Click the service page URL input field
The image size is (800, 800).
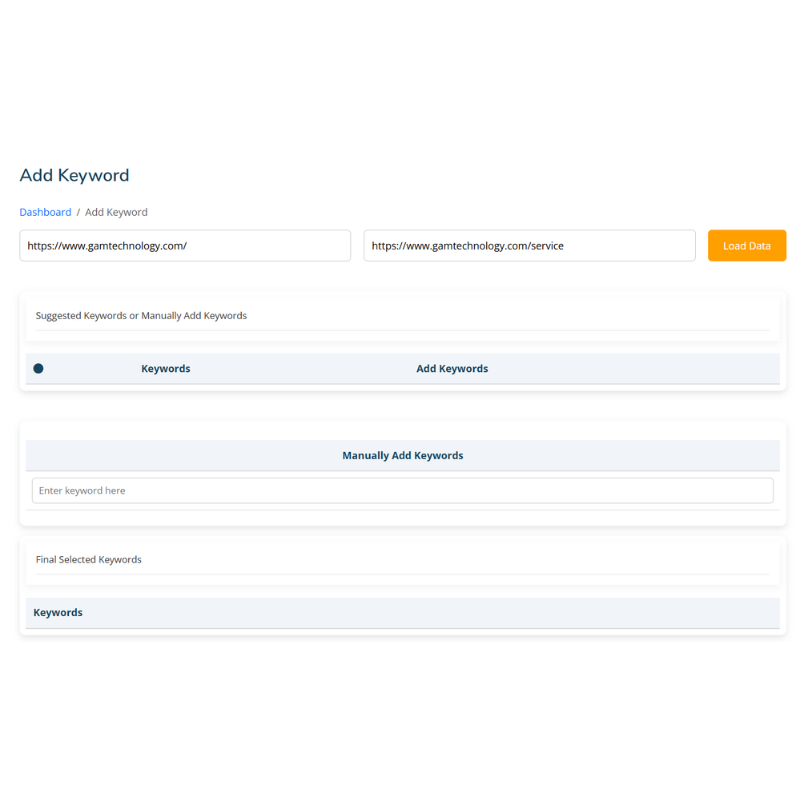click(x=529, y=245)
